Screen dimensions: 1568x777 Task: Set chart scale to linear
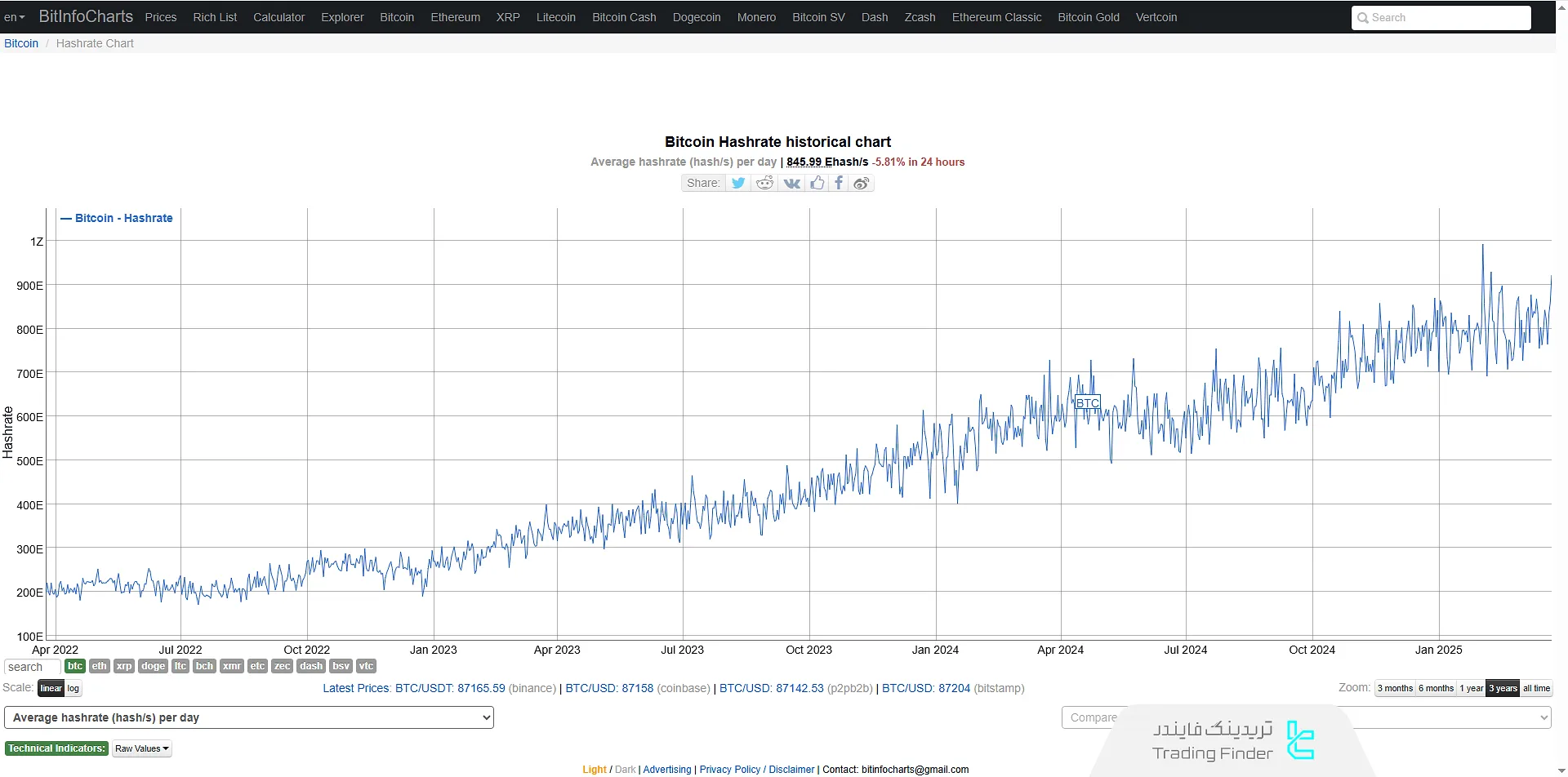tap(51, 688)
